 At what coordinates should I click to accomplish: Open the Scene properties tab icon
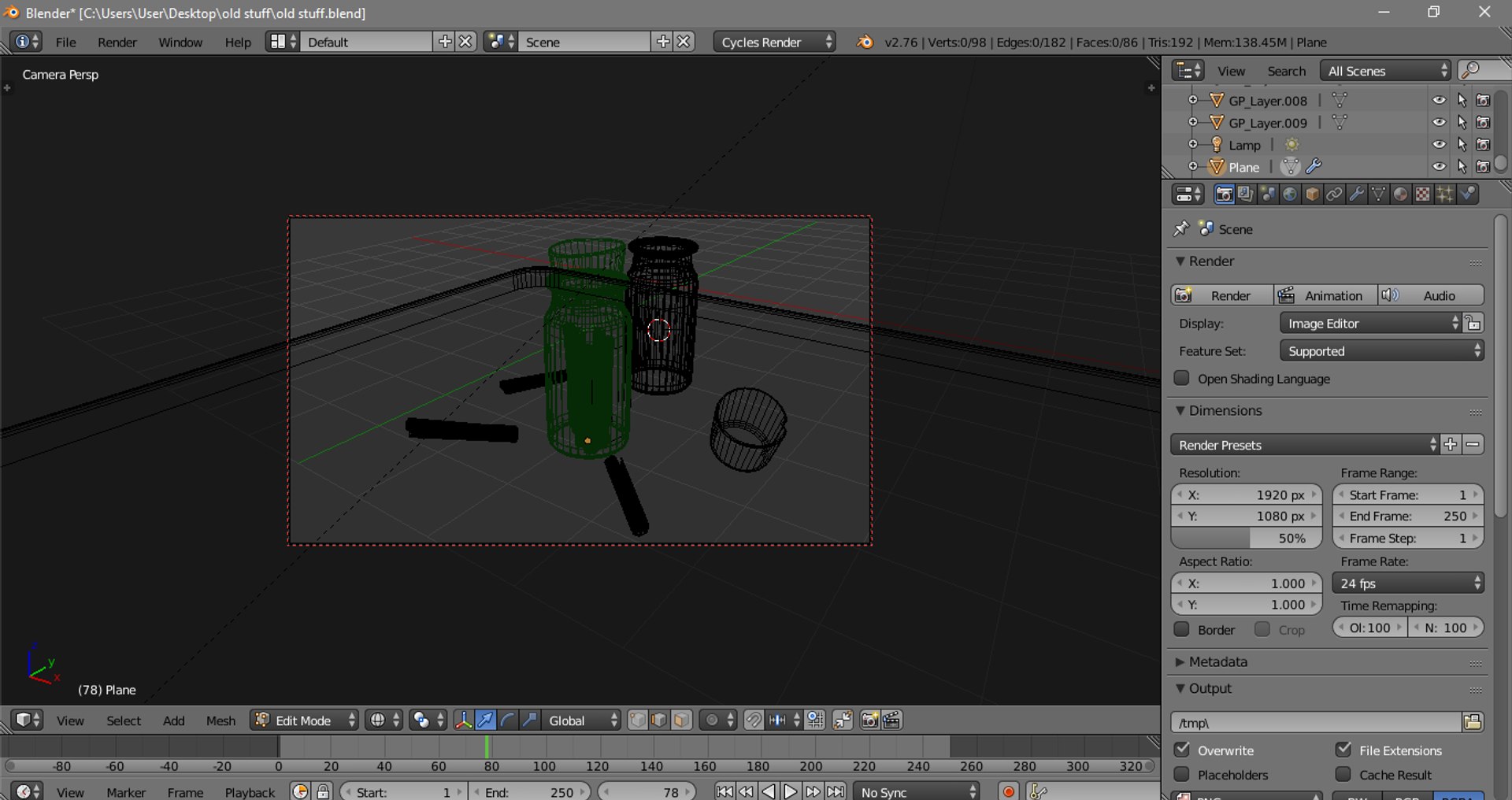click(x=1267, y=194)
